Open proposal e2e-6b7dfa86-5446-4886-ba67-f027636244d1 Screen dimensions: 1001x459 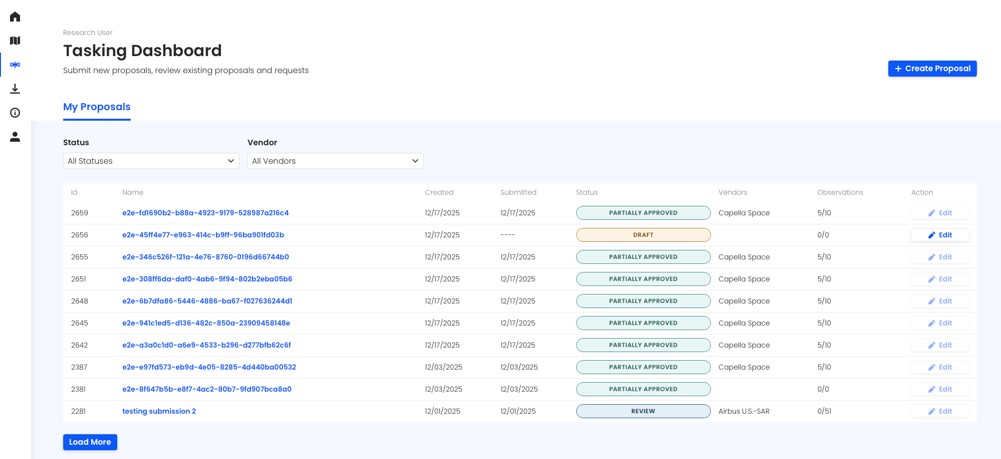pyautogui.click(x=207, y=301)
